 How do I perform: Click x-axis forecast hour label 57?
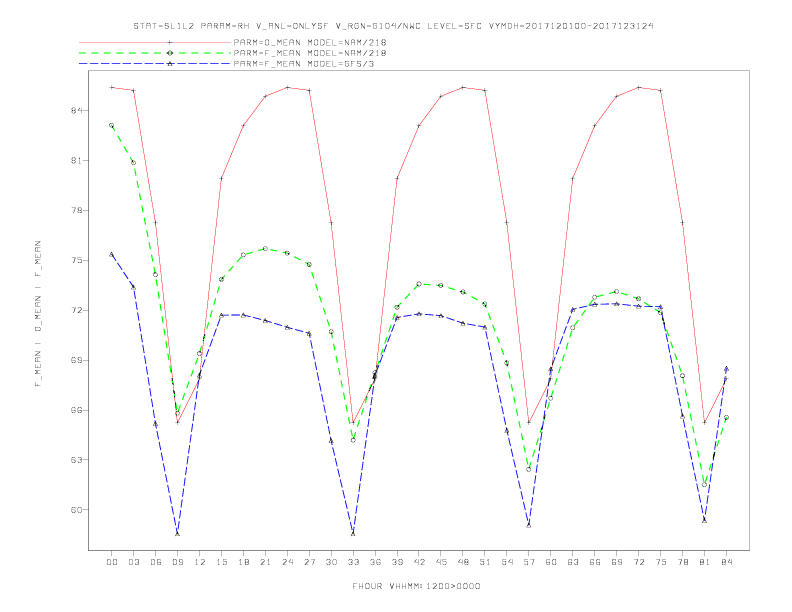coord(529,562)
